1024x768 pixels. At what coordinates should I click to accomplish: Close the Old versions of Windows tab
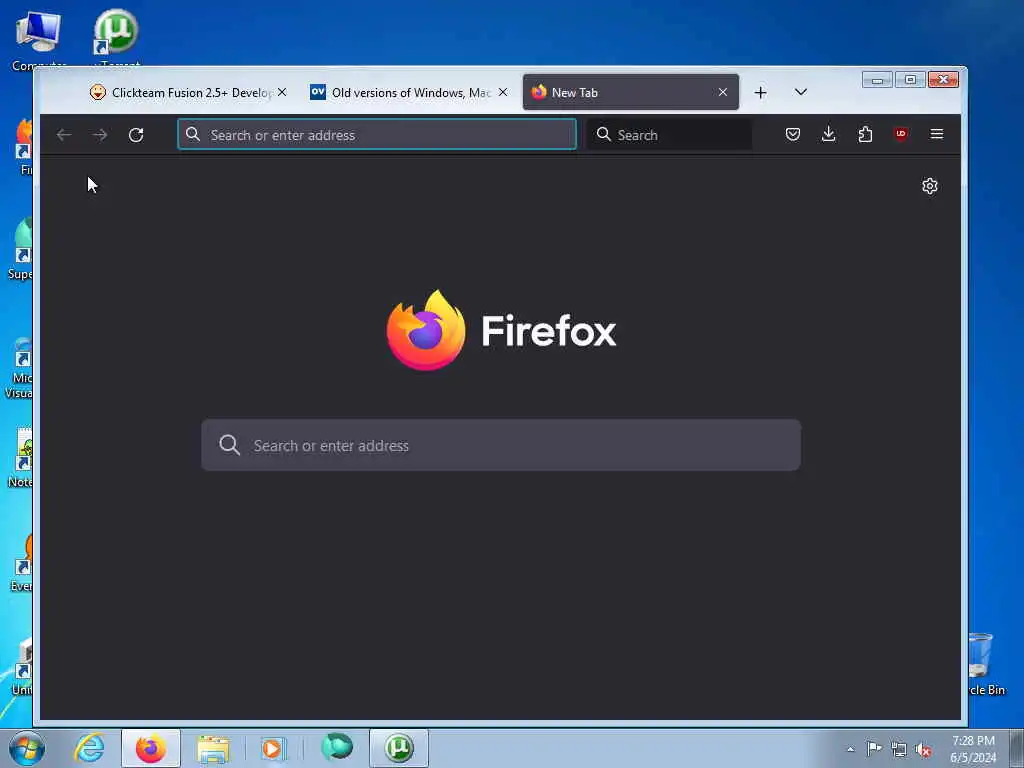tap(503, 93)
